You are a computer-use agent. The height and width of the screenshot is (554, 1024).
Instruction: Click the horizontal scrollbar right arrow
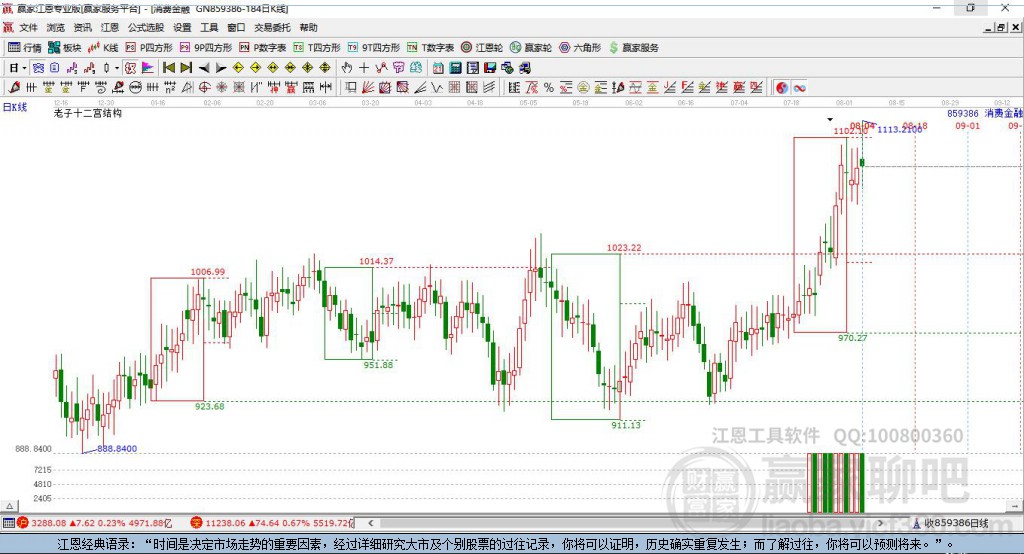point(881,523)
